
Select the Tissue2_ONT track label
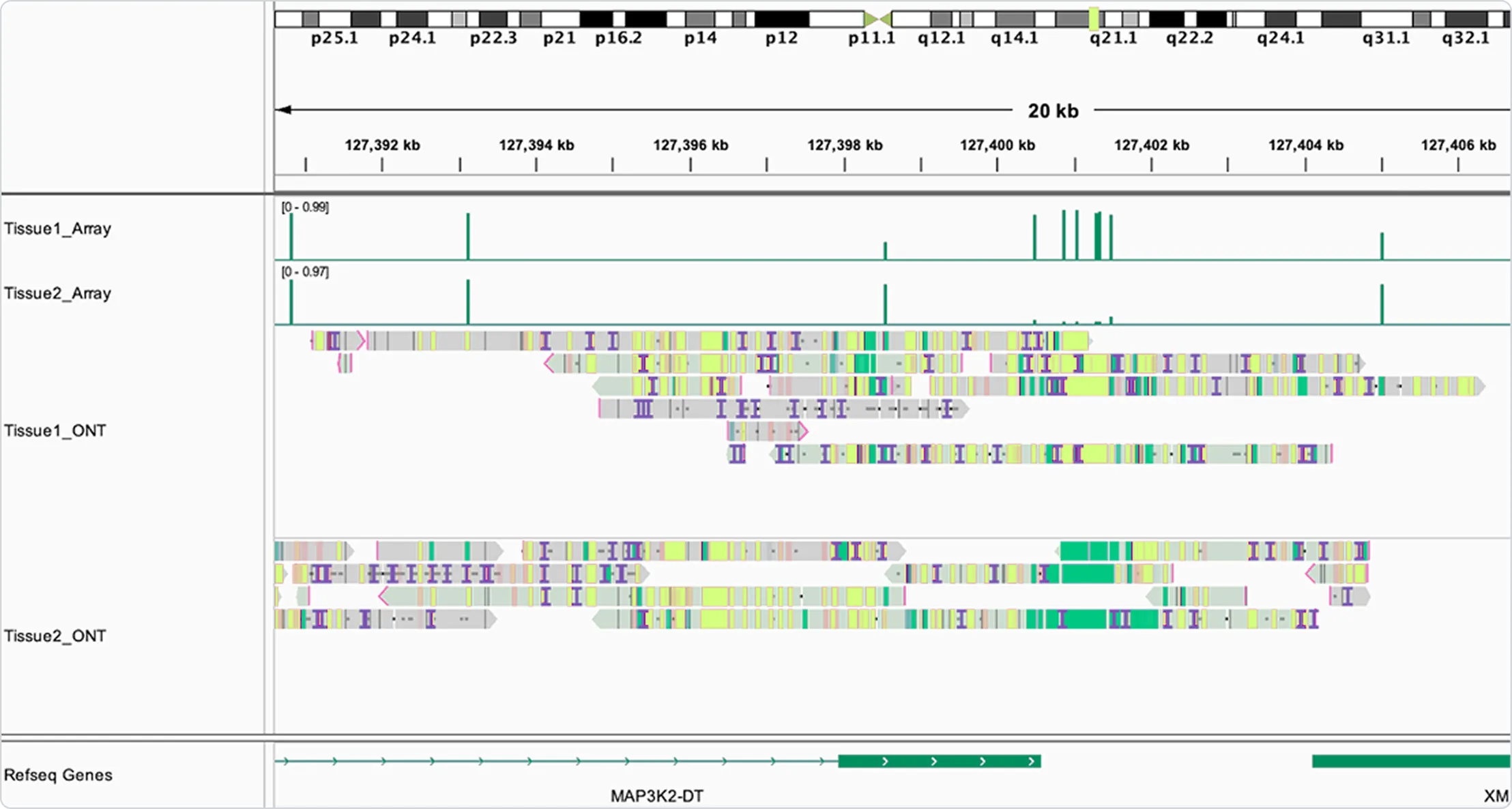coord(55,636)
